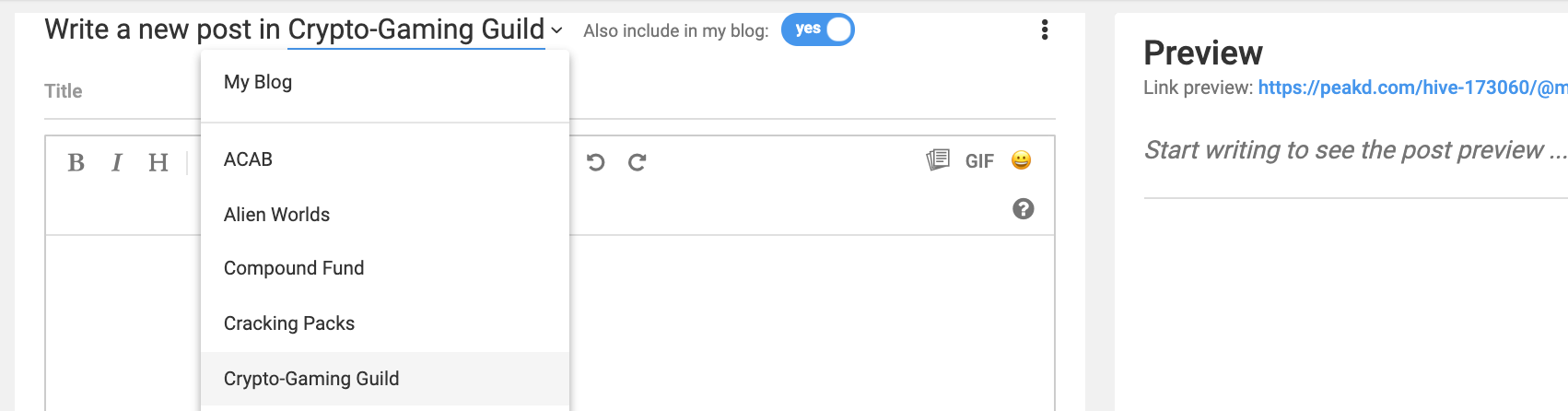Open the snippets/templates icon
This screenshot has width=1568, height=411.
point(938,160)
